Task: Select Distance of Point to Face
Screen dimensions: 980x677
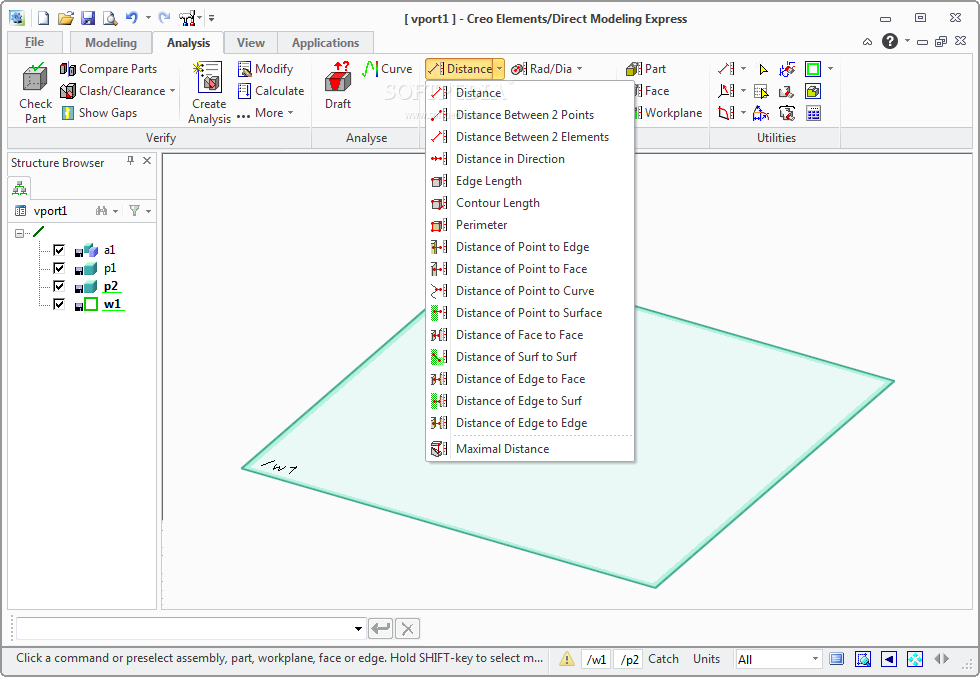Action: [530, 269]
